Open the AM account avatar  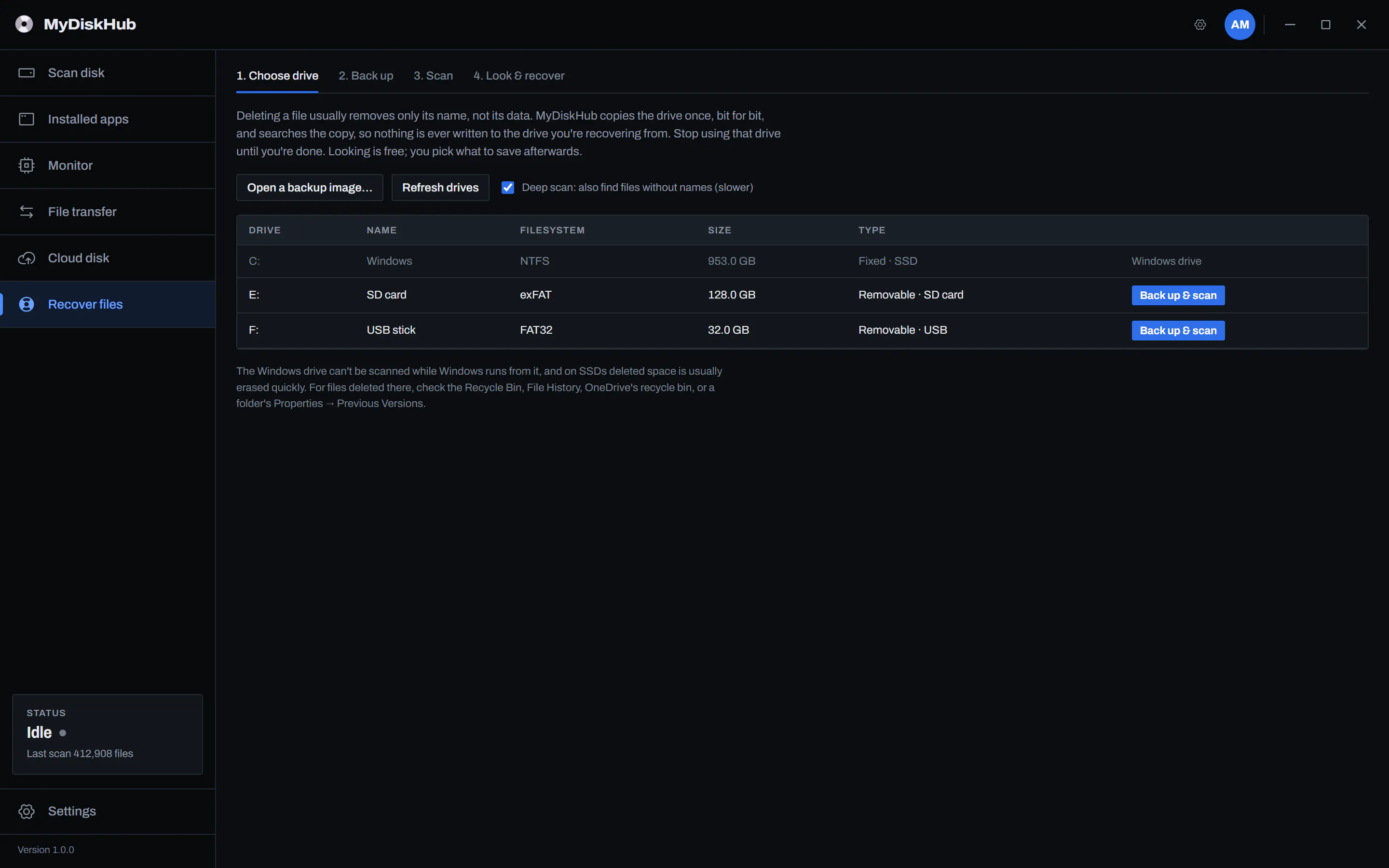pos(1240,25)
